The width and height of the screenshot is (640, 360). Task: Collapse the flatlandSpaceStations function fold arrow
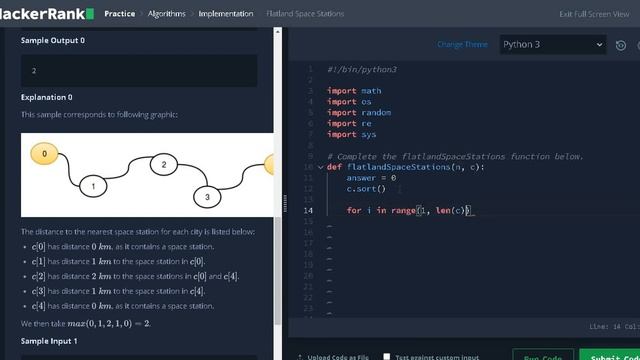(320, 167)
